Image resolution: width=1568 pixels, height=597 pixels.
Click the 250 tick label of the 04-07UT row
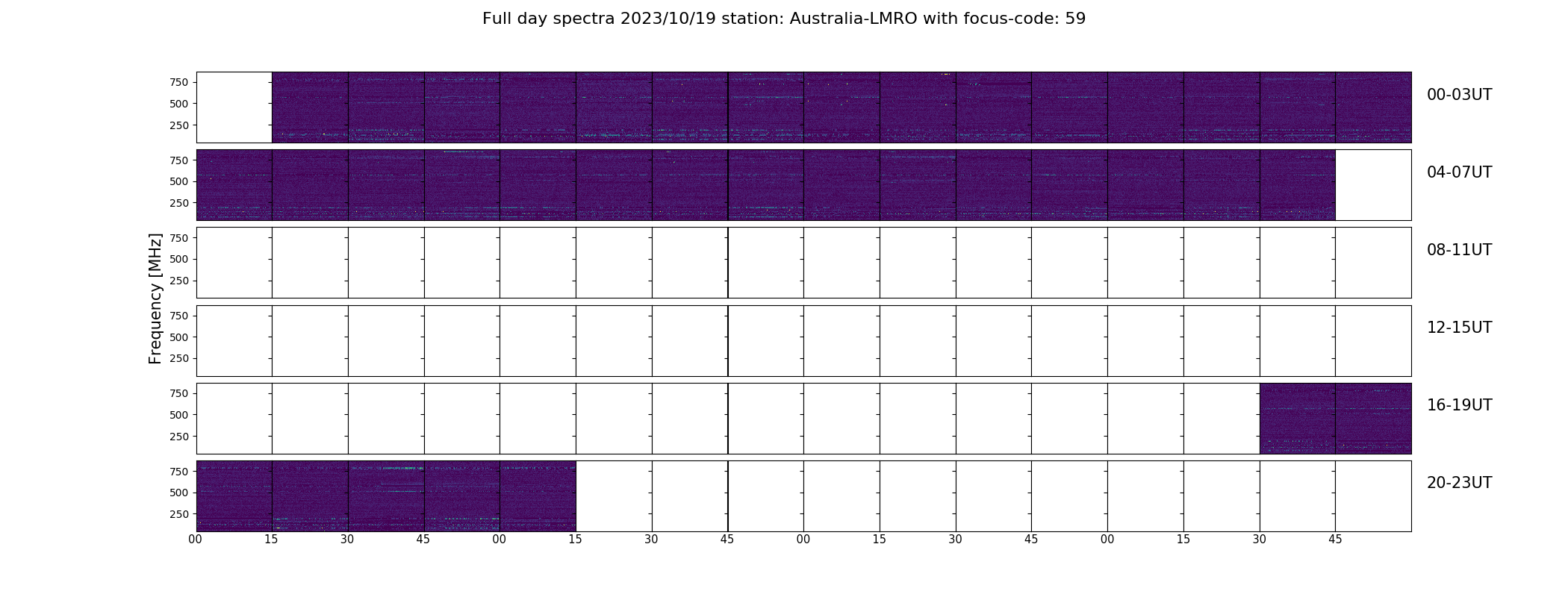178,203
